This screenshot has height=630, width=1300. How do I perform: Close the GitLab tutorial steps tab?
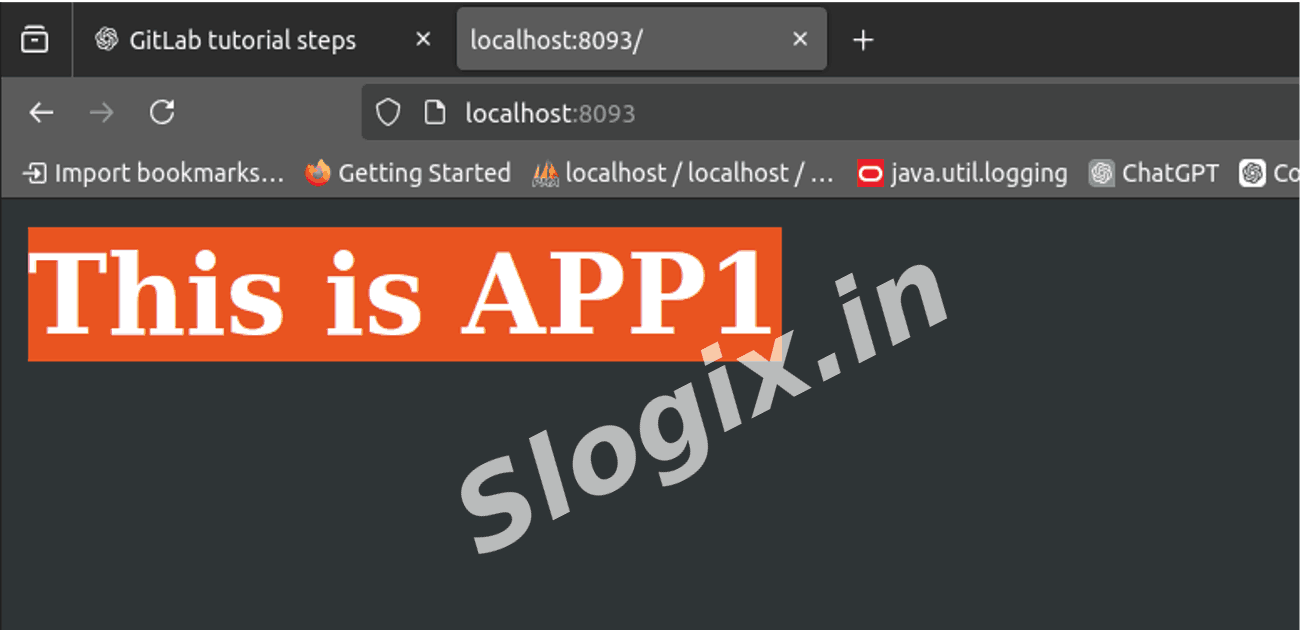pos(423,40)
